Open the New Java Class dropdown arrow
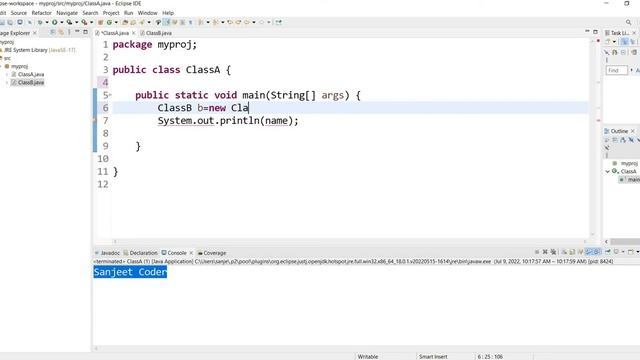Screen dimensions: 640x360 tap(116, 22)
